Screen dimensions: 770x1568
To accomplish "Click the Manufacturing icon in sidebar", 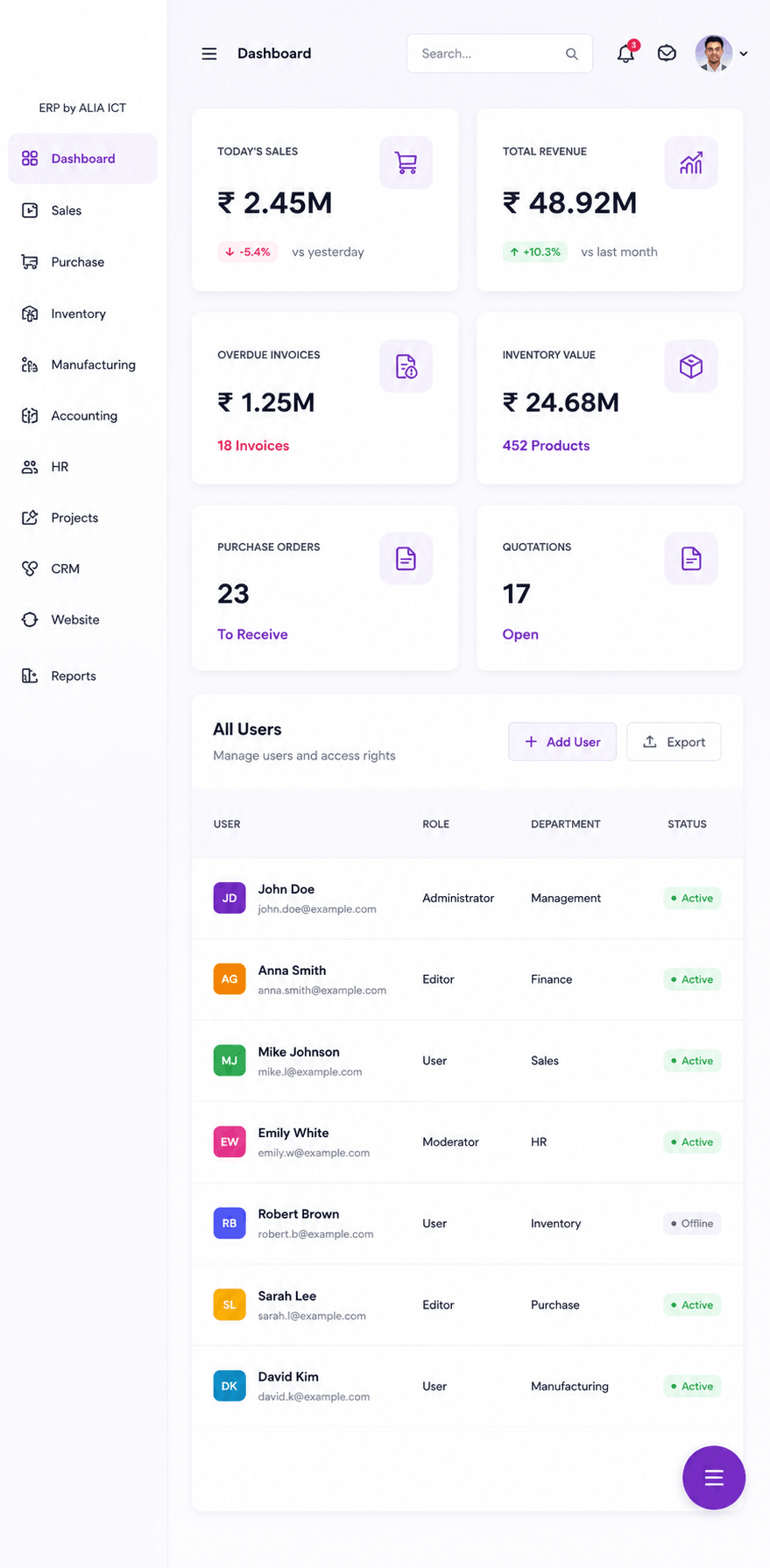I will [30, 364].
